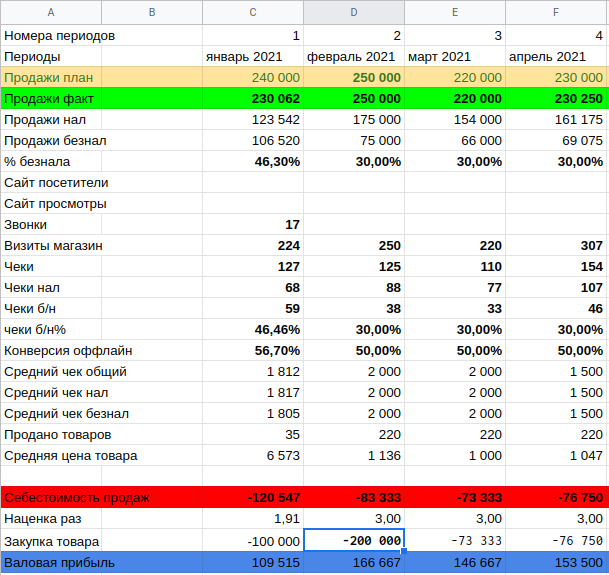Select actual sales value 230 250
Image resolution: width=609 pixels, height=575 pixels.
pyautogui.click(x=557, y=98)
